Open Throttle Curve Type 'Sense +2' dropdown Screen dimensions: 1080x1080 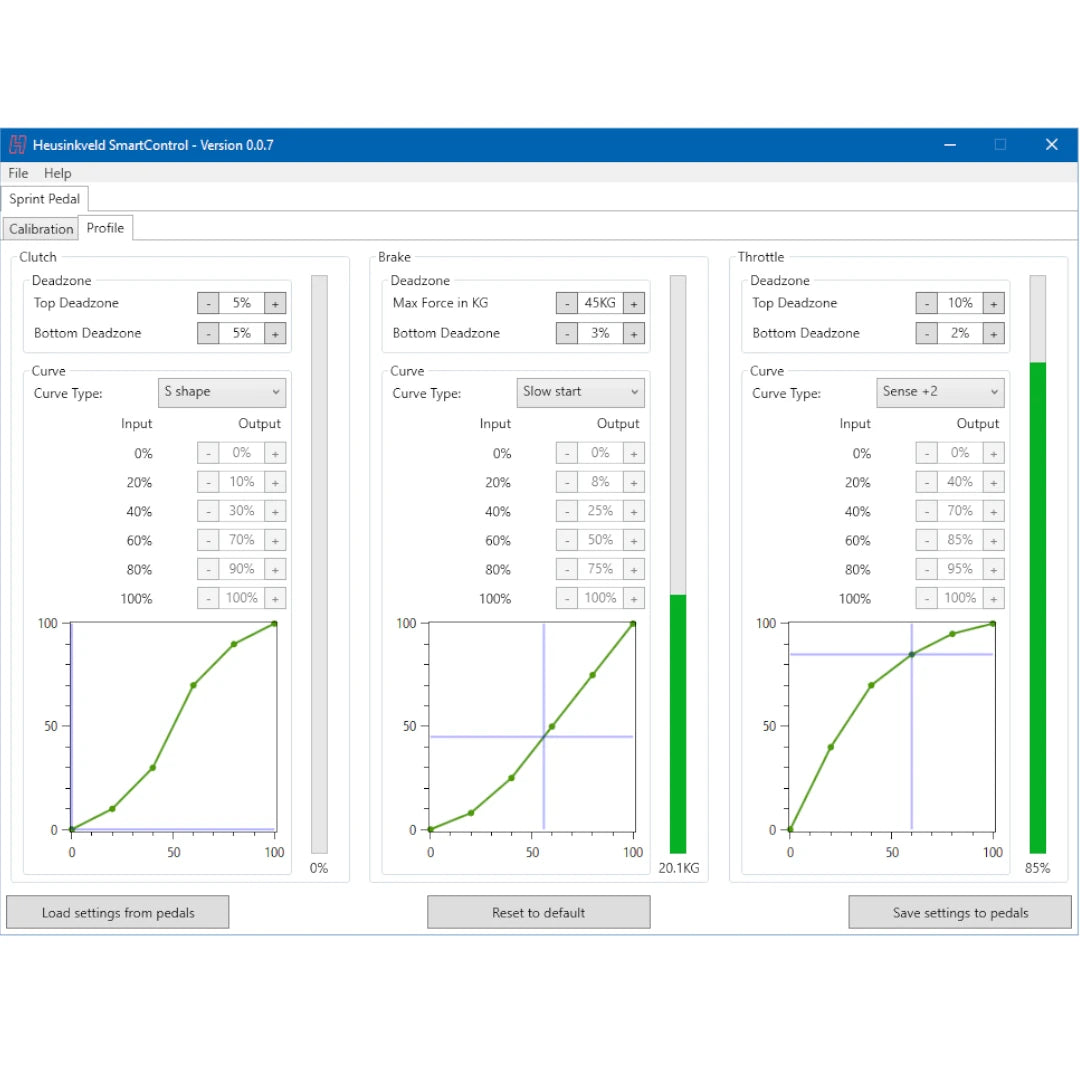coord(940,392)
